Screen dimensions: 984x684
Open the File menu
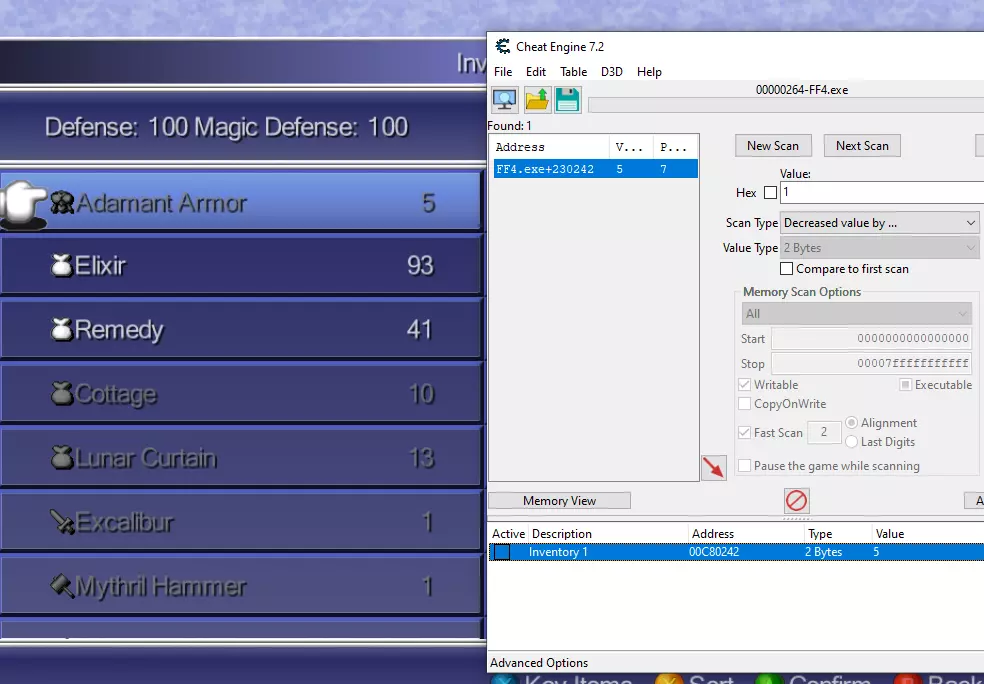point(503,72)
